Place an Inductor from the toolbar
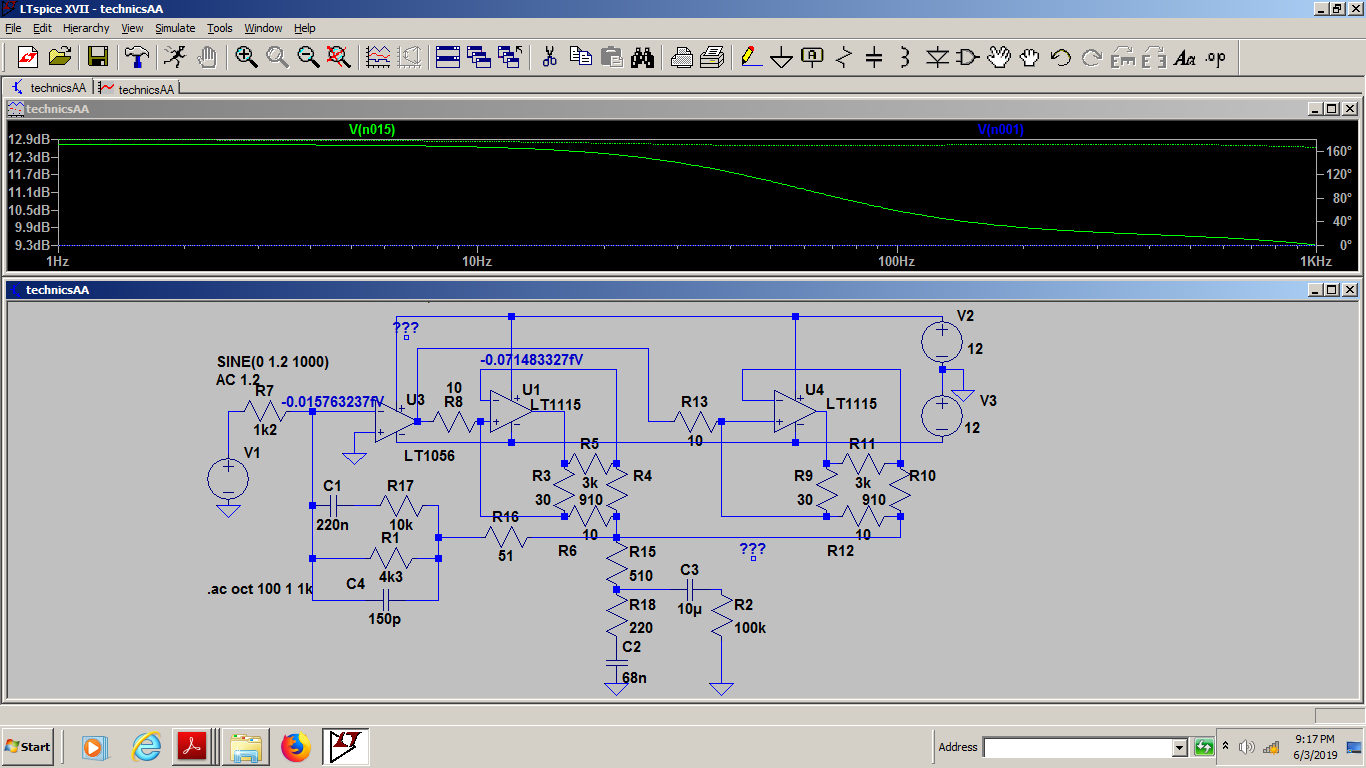The image size is (1366, 768). (x=905, y=57)
